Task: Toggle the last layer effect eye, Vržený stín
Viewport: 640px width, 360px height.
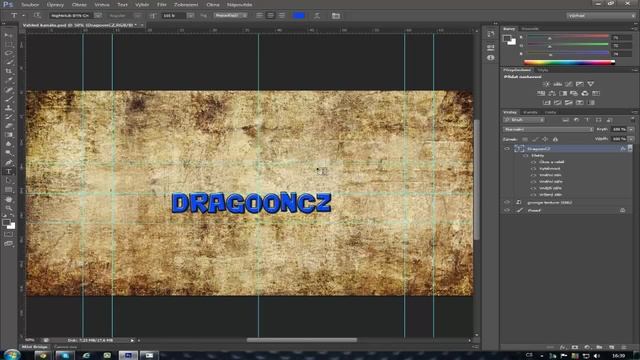Action: click(533, 195)
